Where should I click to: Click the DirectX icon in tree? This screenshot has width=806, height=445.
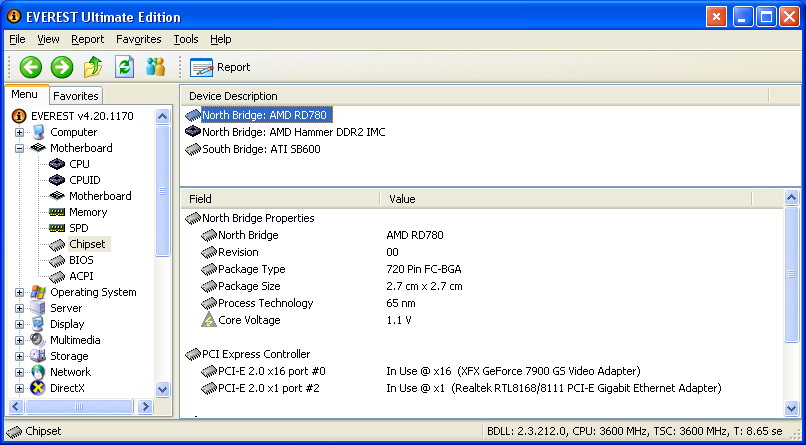click(x=38, y=388)
